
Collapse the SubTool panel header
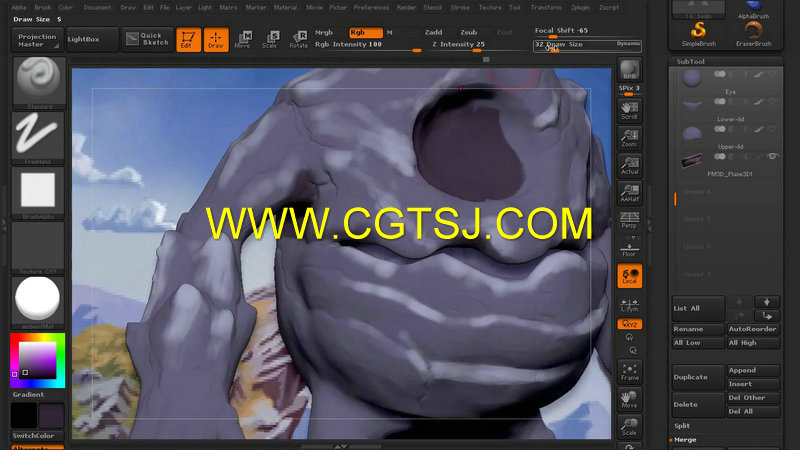pyautogui.click(x=726, y=61)
